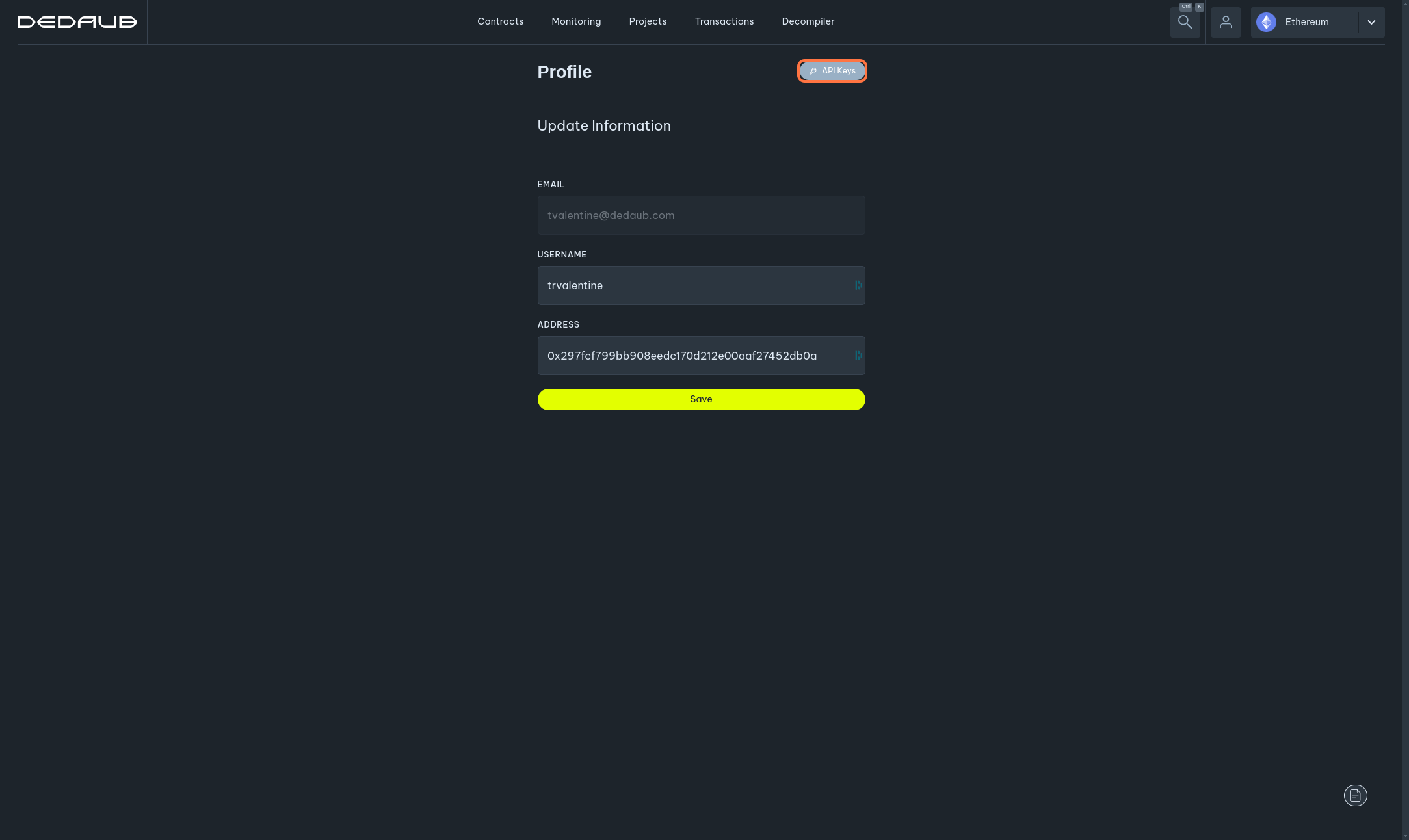
Task: Click the Email input field
Action: click(x=700, y=215)
